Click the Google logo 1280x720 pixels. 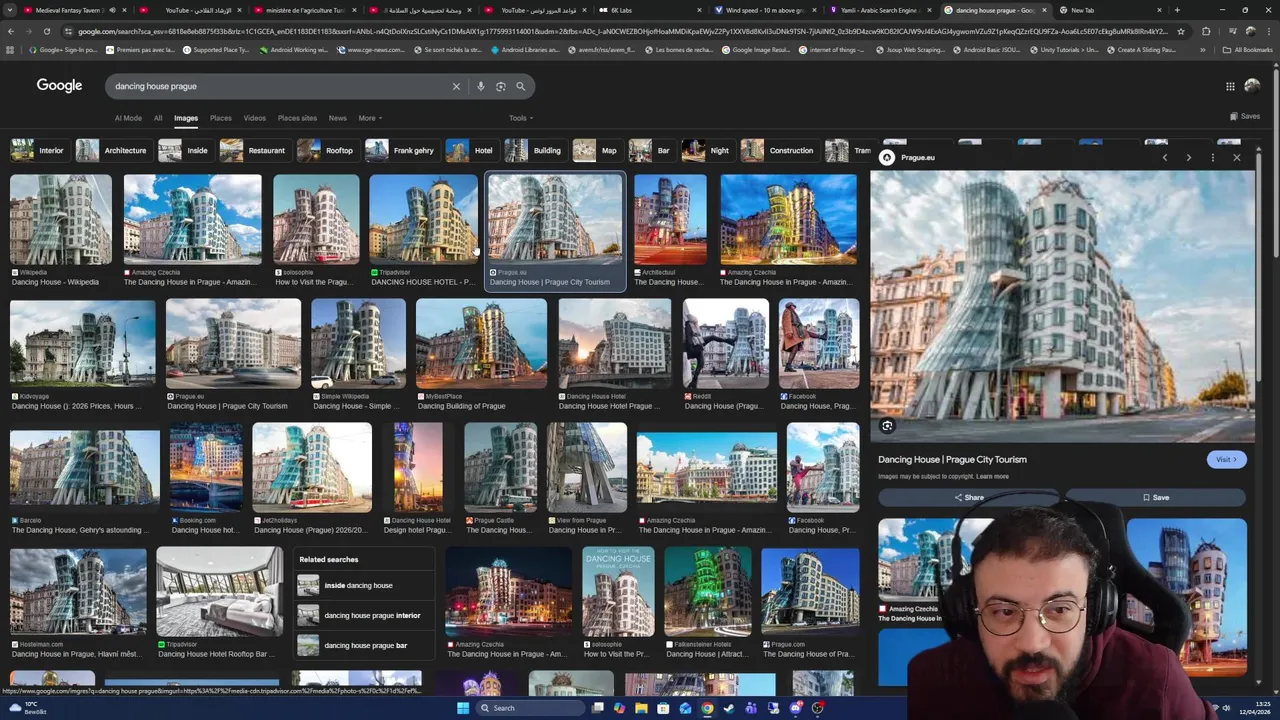60,86
